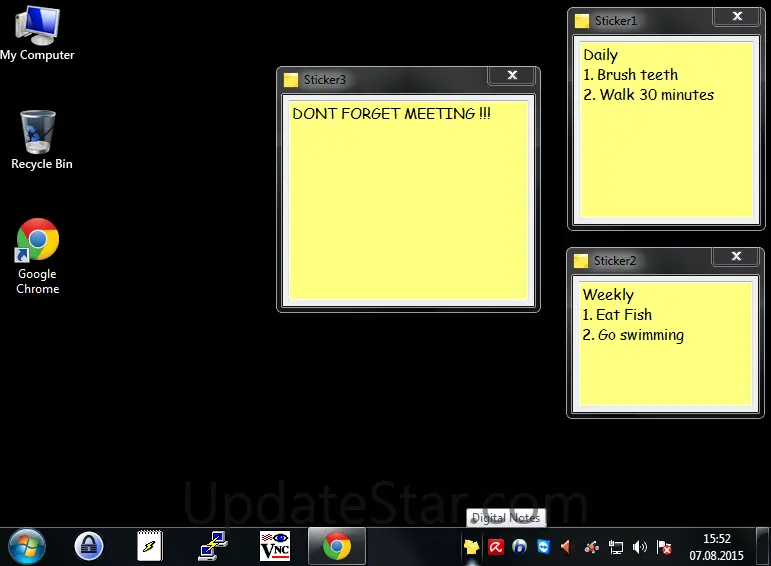Click the blue round b tray icon

[519, 547]
